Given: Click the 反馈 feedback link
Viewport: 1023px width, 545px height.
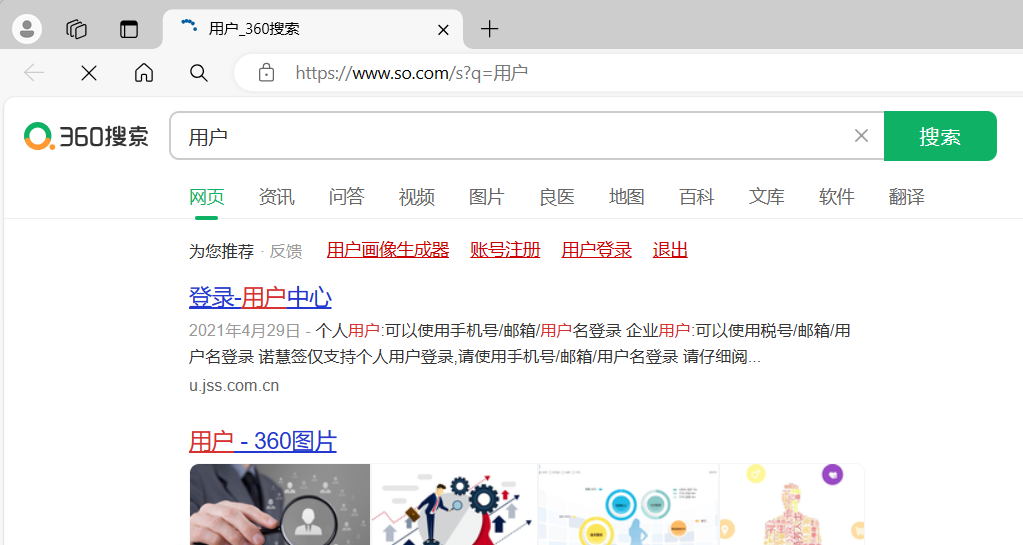Looking at the screenshot, I should (x=286, y=251).
